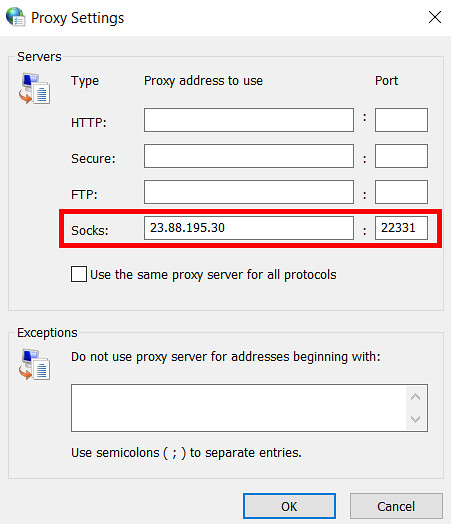Click the Socks address field containing 23.88.195.30

[x=249, y=228]
